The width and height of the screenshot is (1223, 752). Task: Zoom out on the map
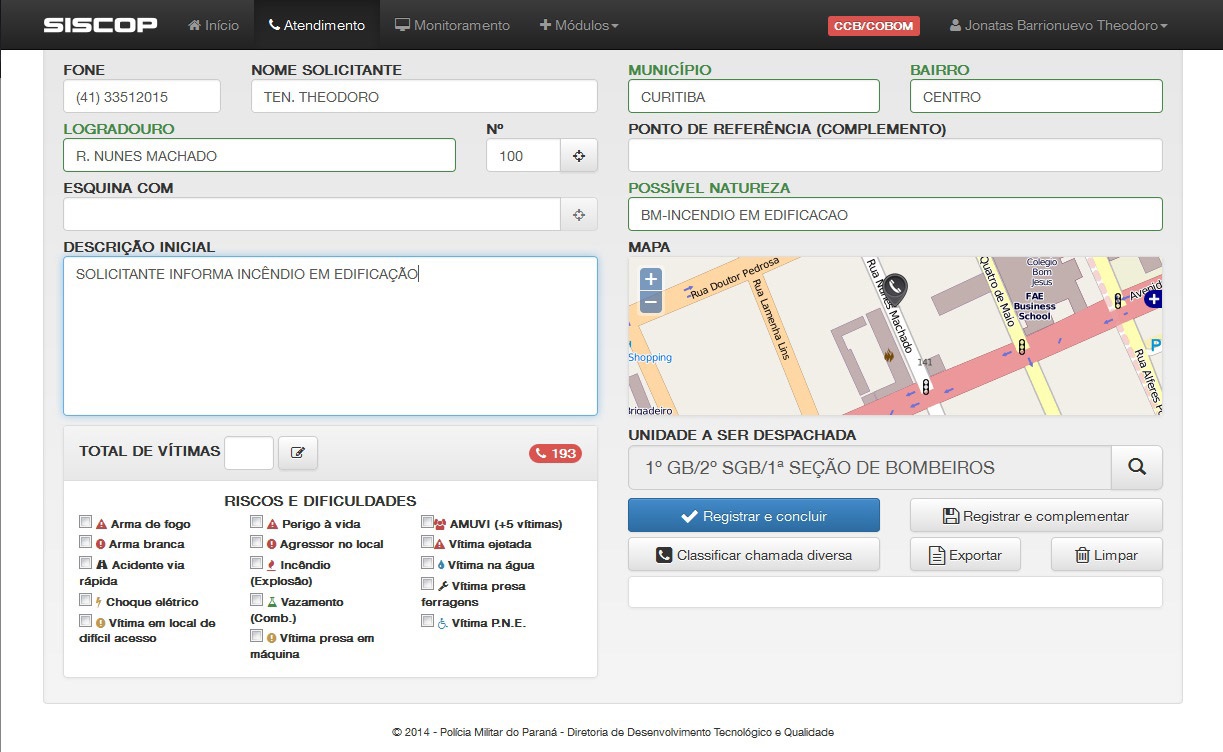[x=650, y=302]
